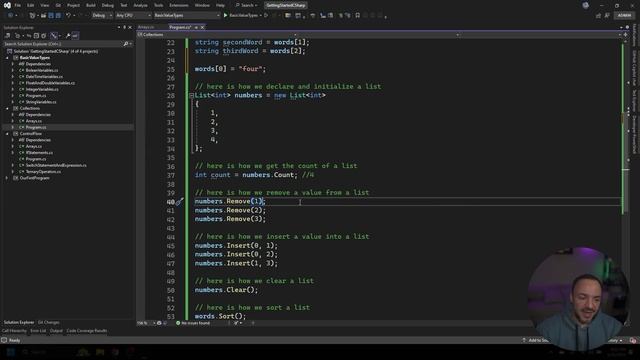This screenshot has height=360, width=640.
Task: Toggle the pin on the Program.cs tab
Action: tap(196, 27)
